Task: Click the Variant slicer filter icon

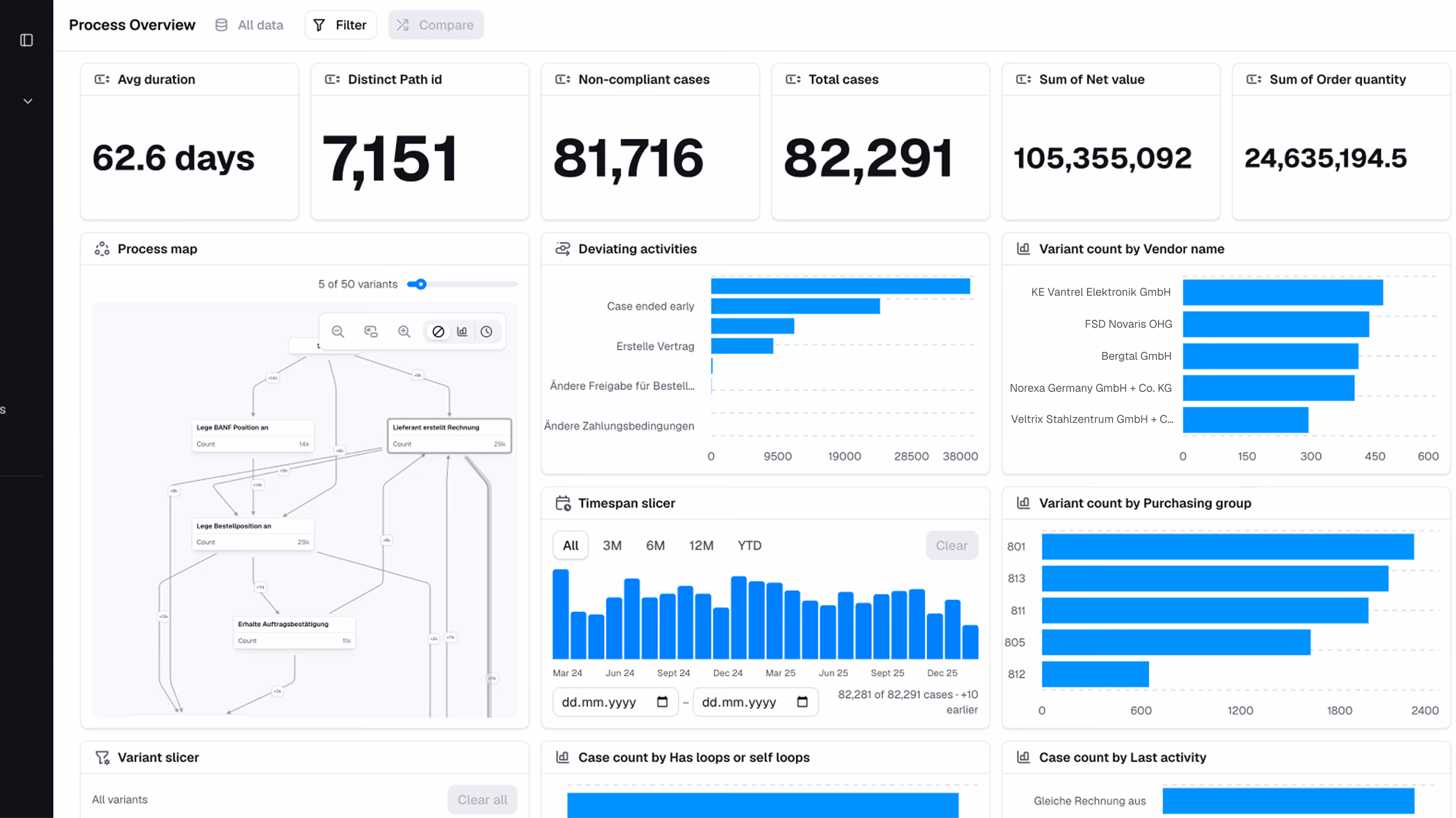Action: point(102,757)
